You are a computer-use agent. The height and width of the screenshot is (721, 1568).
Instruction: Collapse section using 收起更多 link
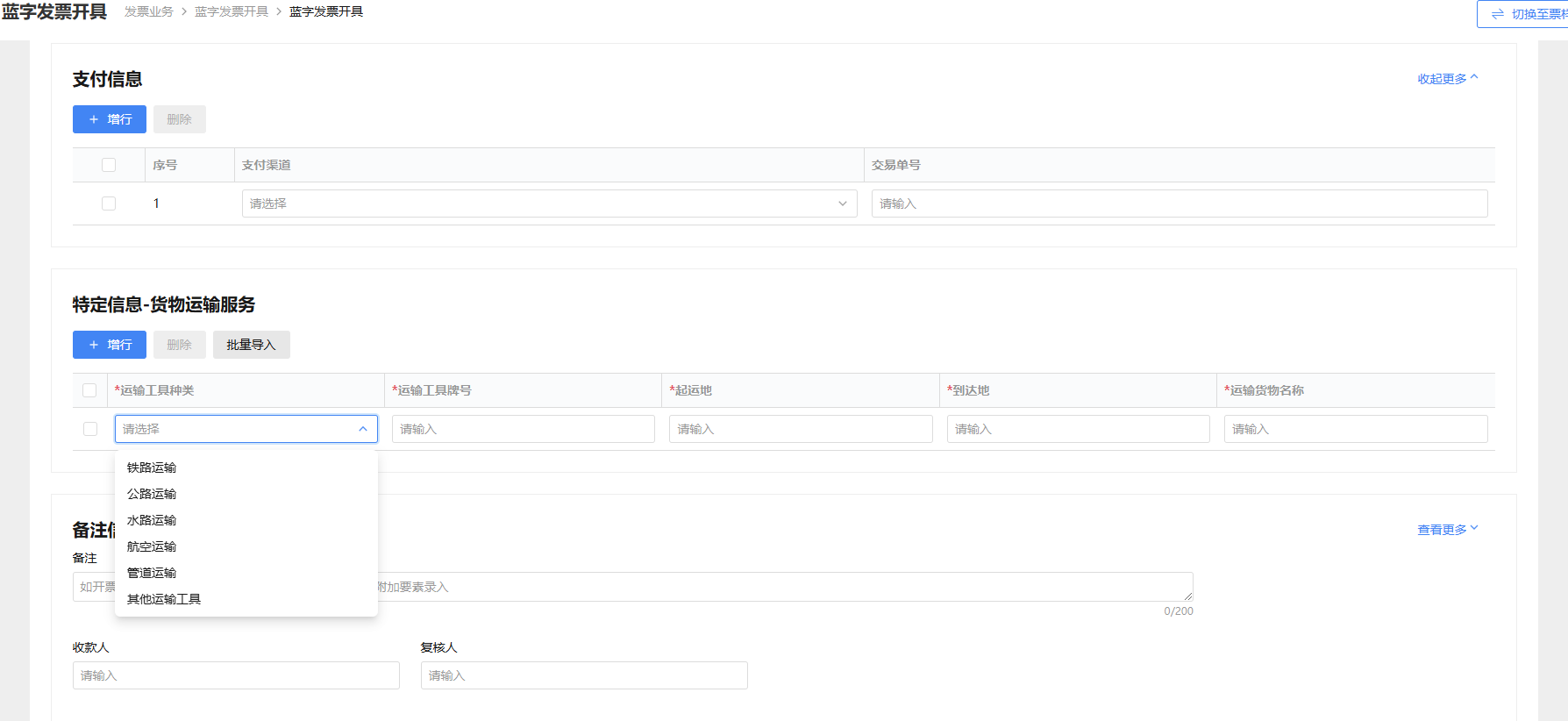point(1447,79)
